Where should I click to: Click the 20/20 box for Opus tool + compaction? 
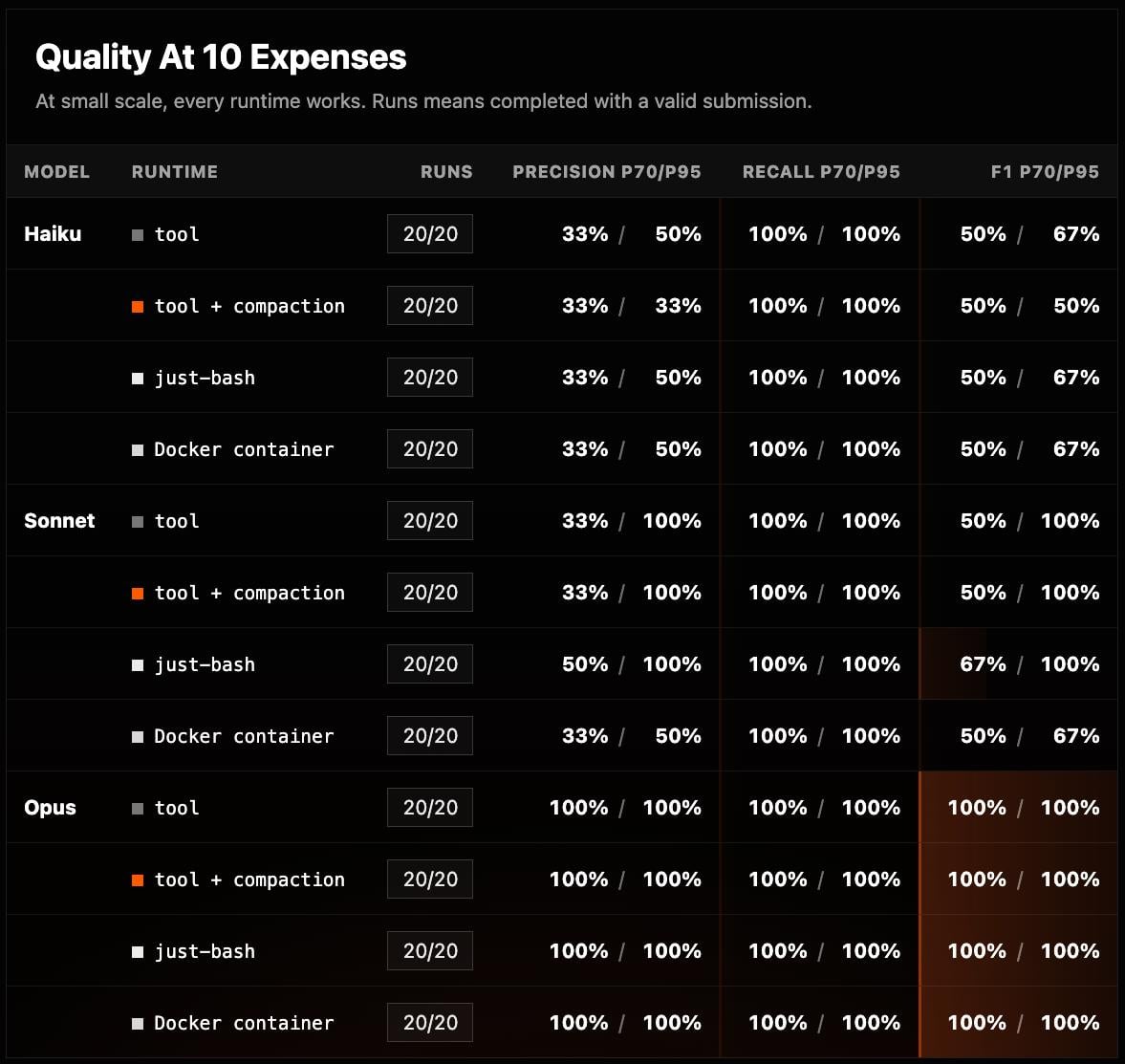(x=430, y=879)
